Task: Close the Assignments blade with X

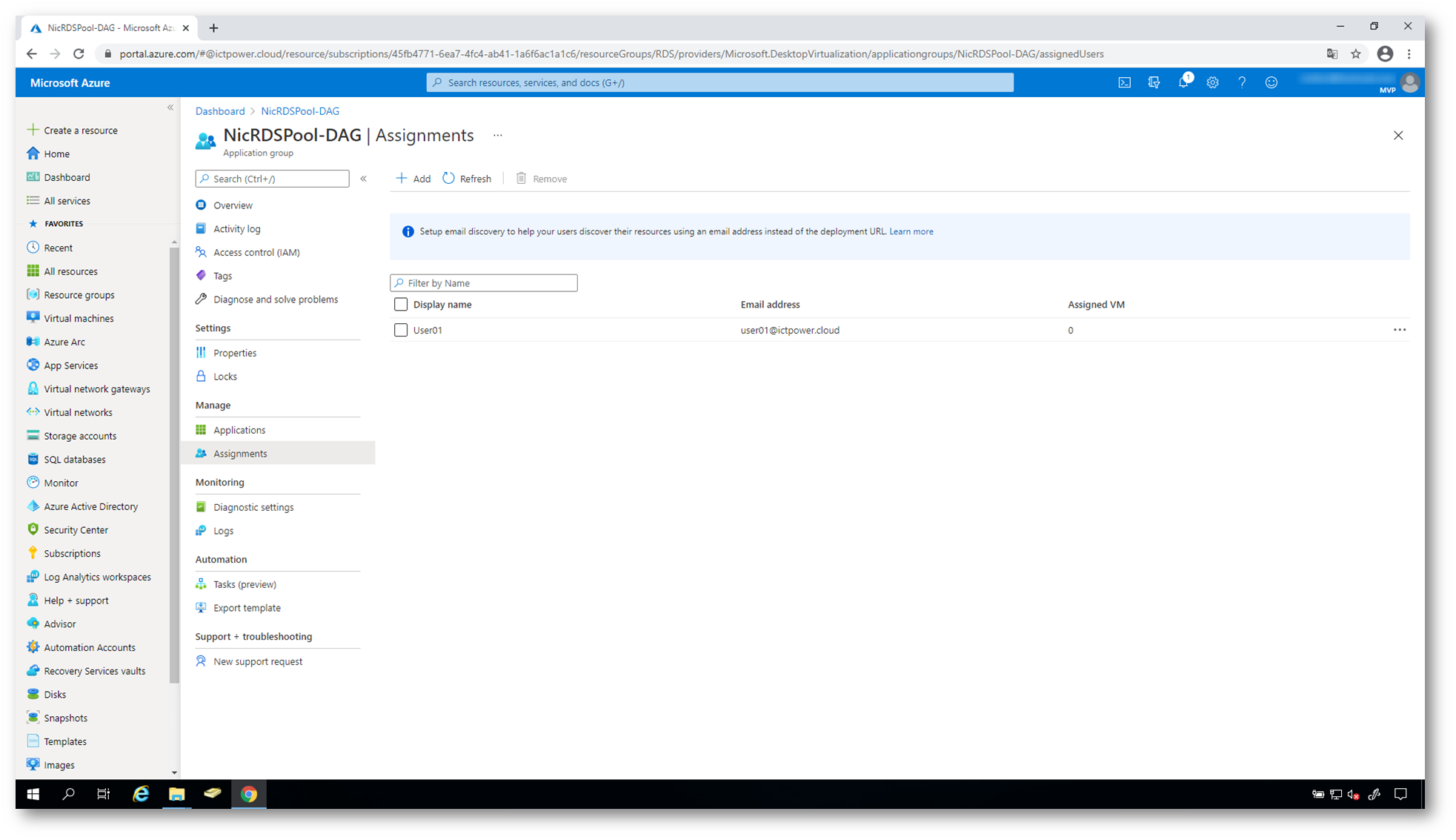Action: 1398,136
